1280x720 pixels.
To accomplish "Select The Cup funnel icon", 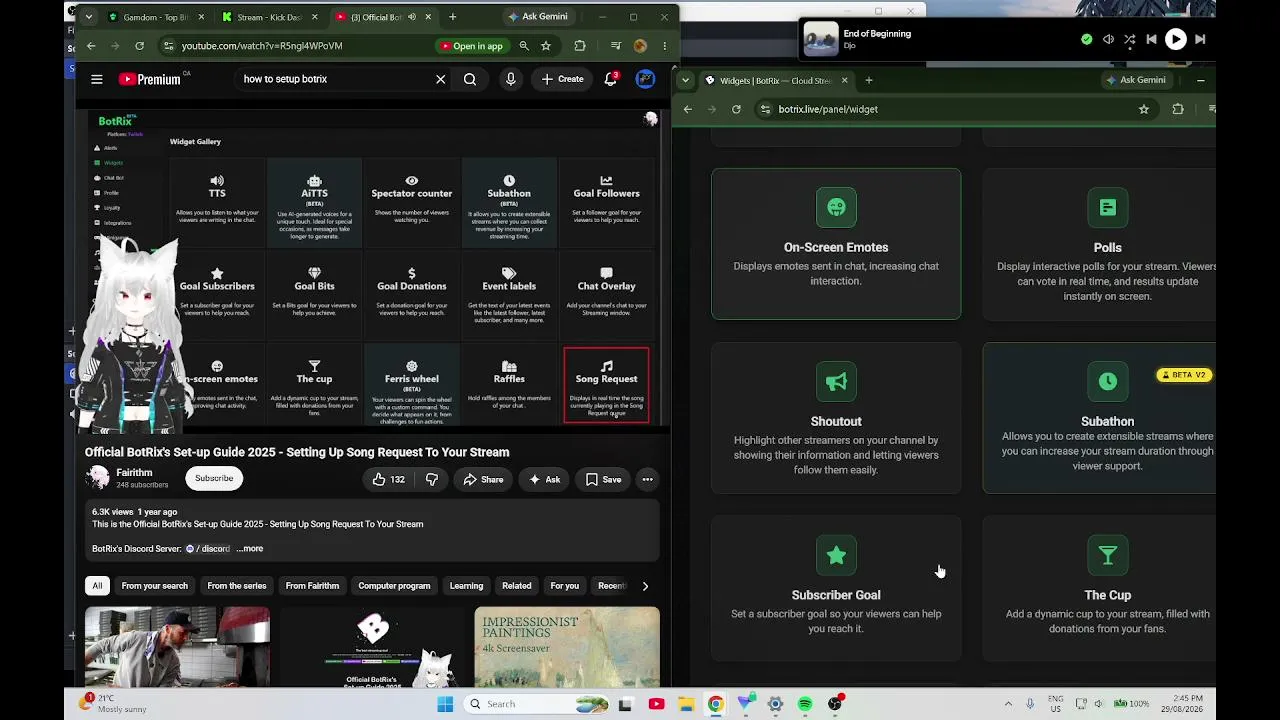I will 1107,556.
